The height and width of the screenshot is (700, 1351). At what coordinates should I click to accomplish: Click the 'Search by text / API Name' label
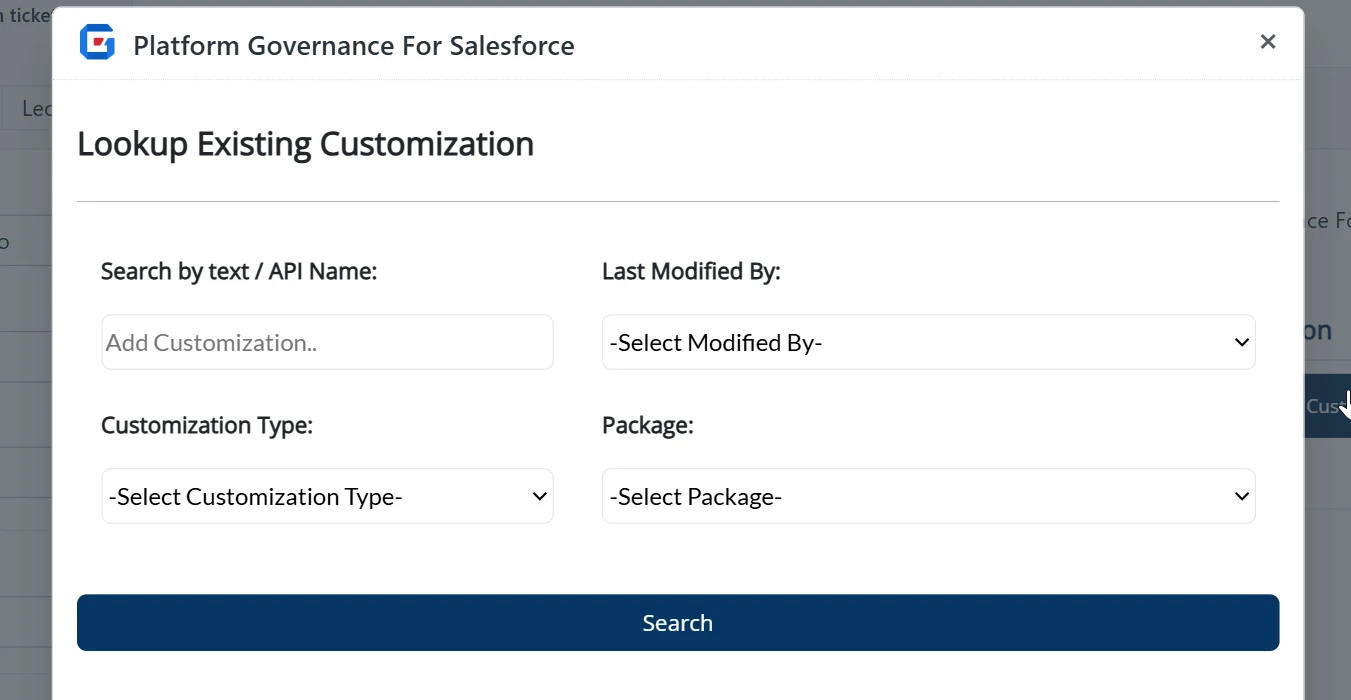239,271
